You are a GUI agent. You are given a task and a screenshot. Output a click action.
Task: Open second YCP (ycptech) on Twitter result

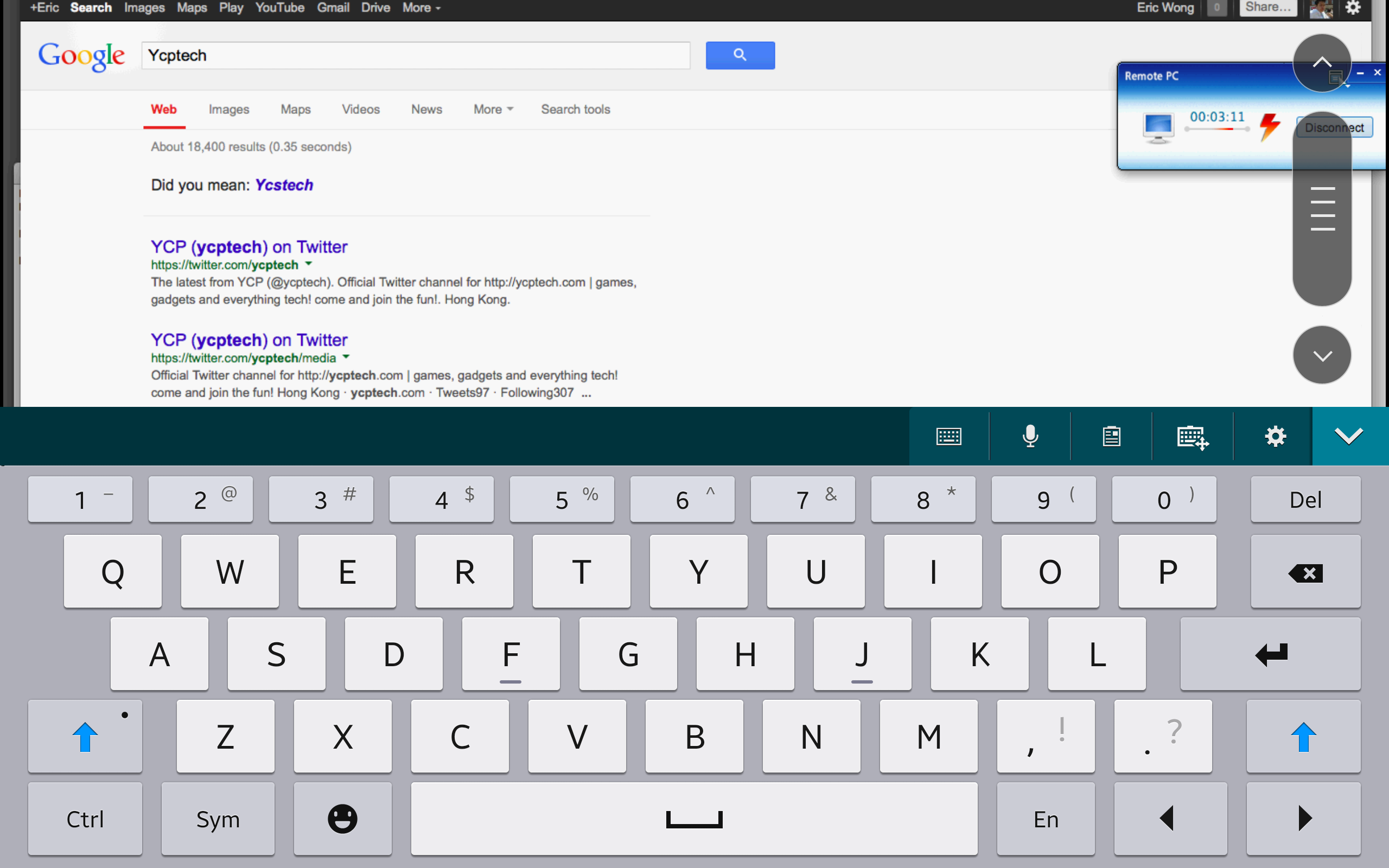pos(249,340)
